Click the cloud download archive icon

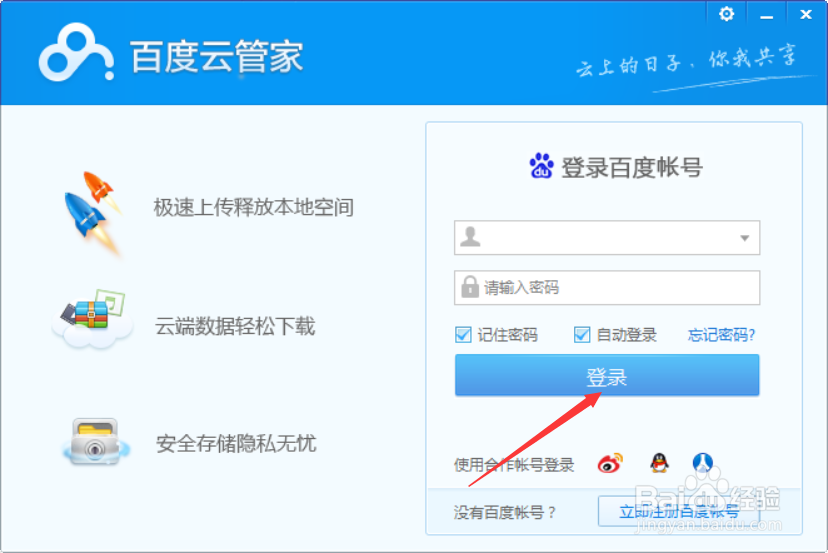pos(93,318)
